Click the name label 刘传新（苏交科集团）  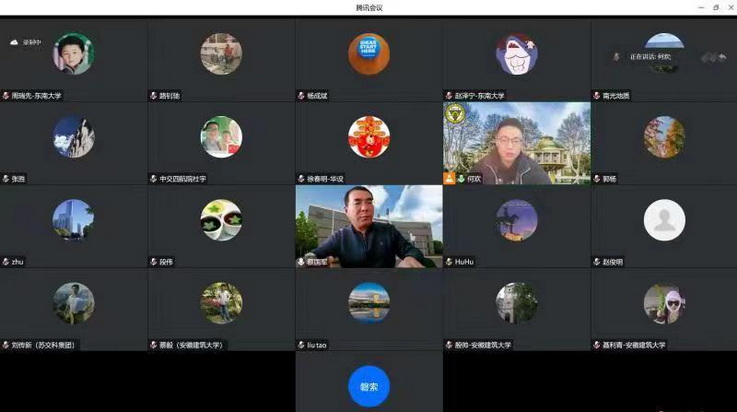[x=44, y=345]
